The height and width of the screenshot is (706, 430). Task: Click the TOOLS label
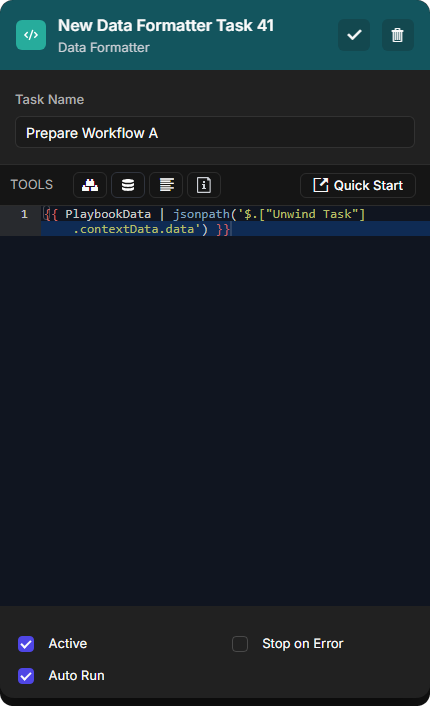tap(32, 185)
